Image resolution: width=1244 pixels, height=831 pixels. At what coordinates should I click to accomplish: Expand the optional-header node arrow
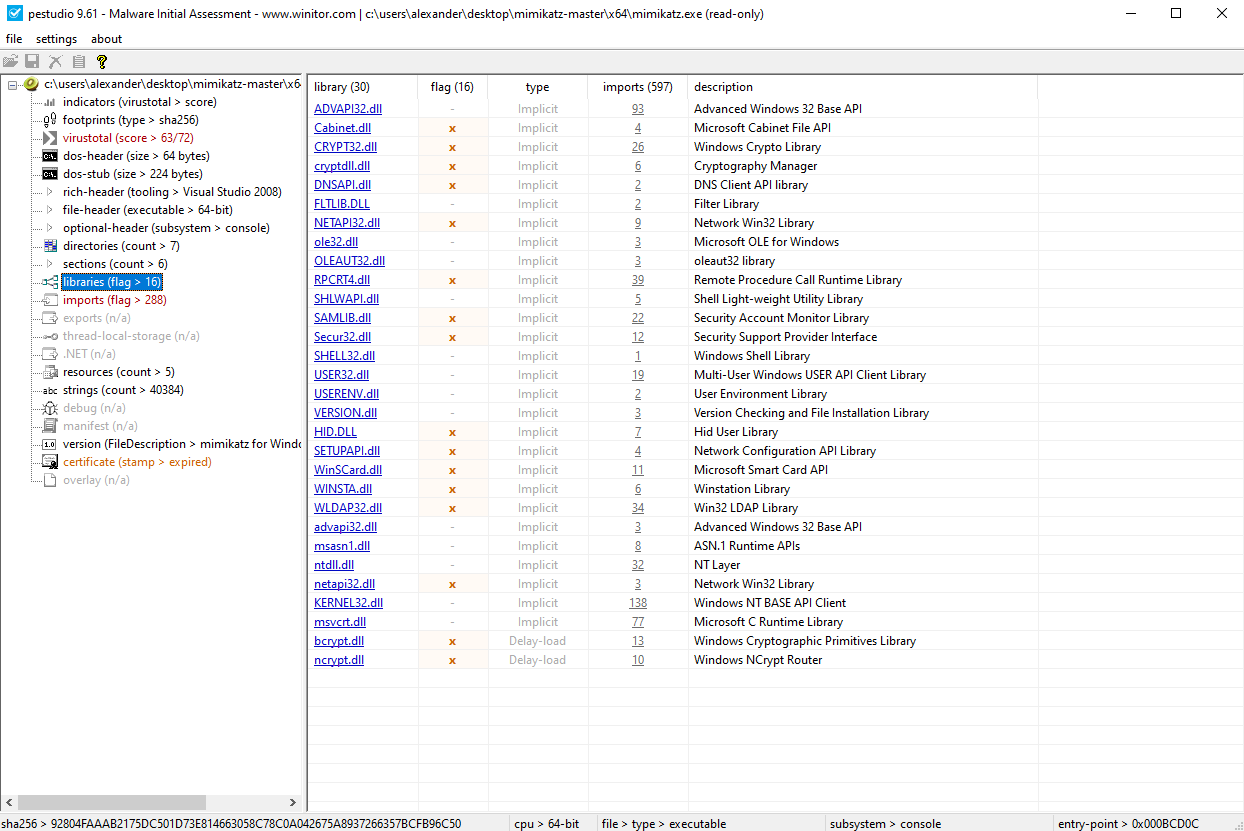tap(51, 228)
